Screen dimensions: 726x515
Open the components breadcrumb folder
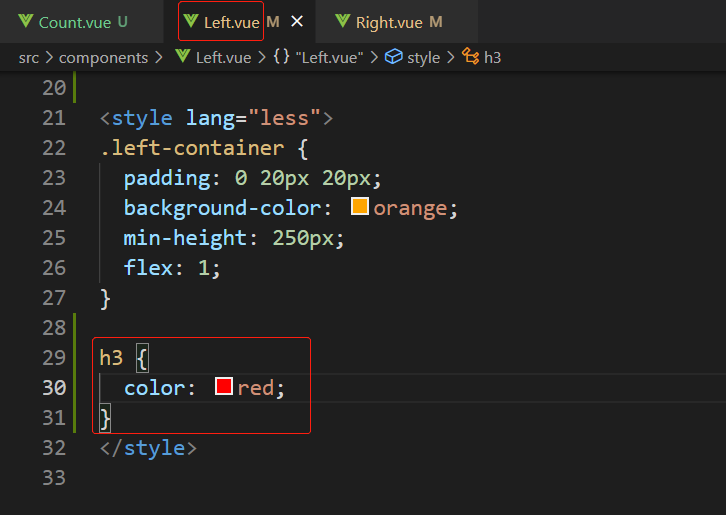pos(103,57)
